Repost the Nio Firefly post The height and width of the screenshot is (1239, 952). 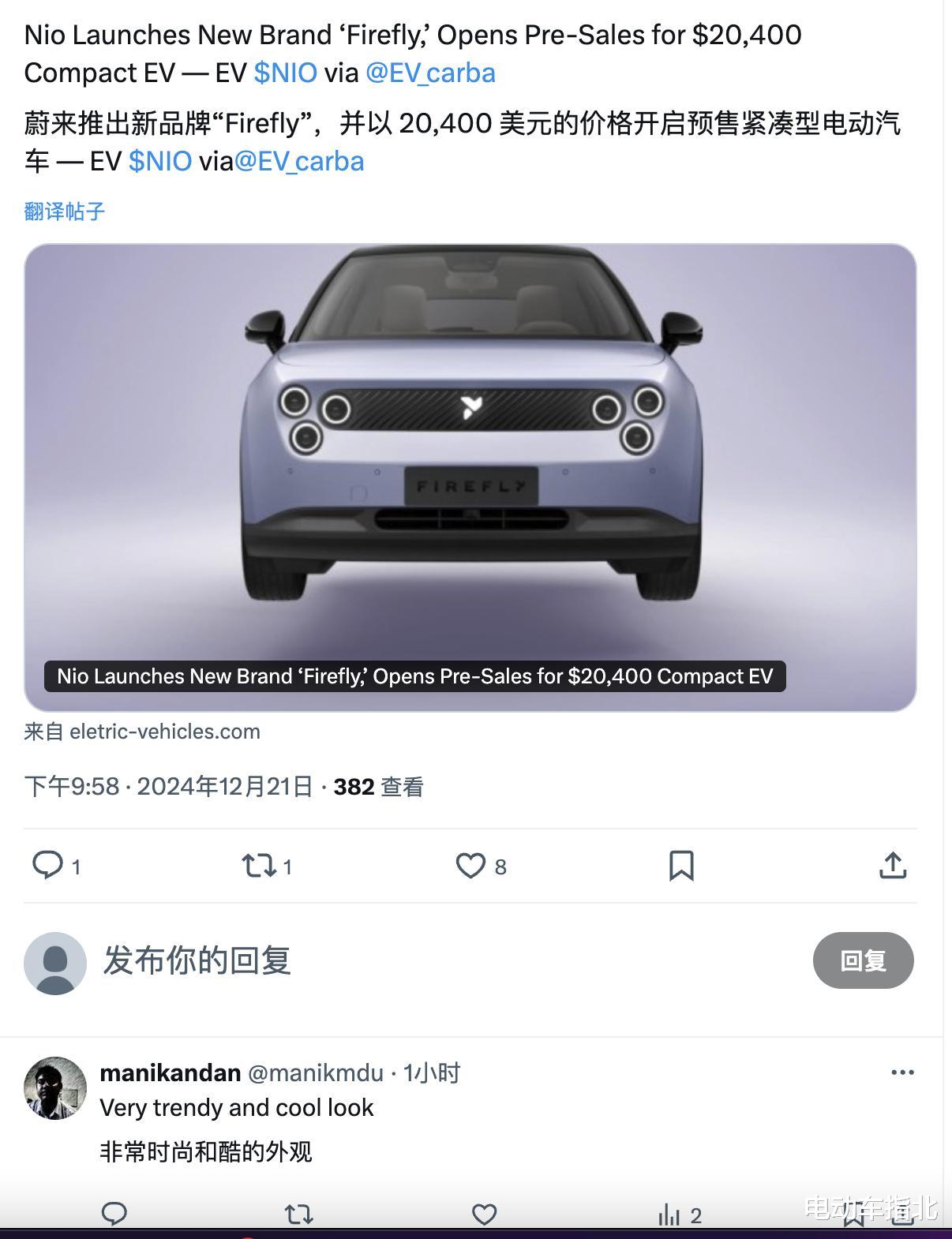258,866
